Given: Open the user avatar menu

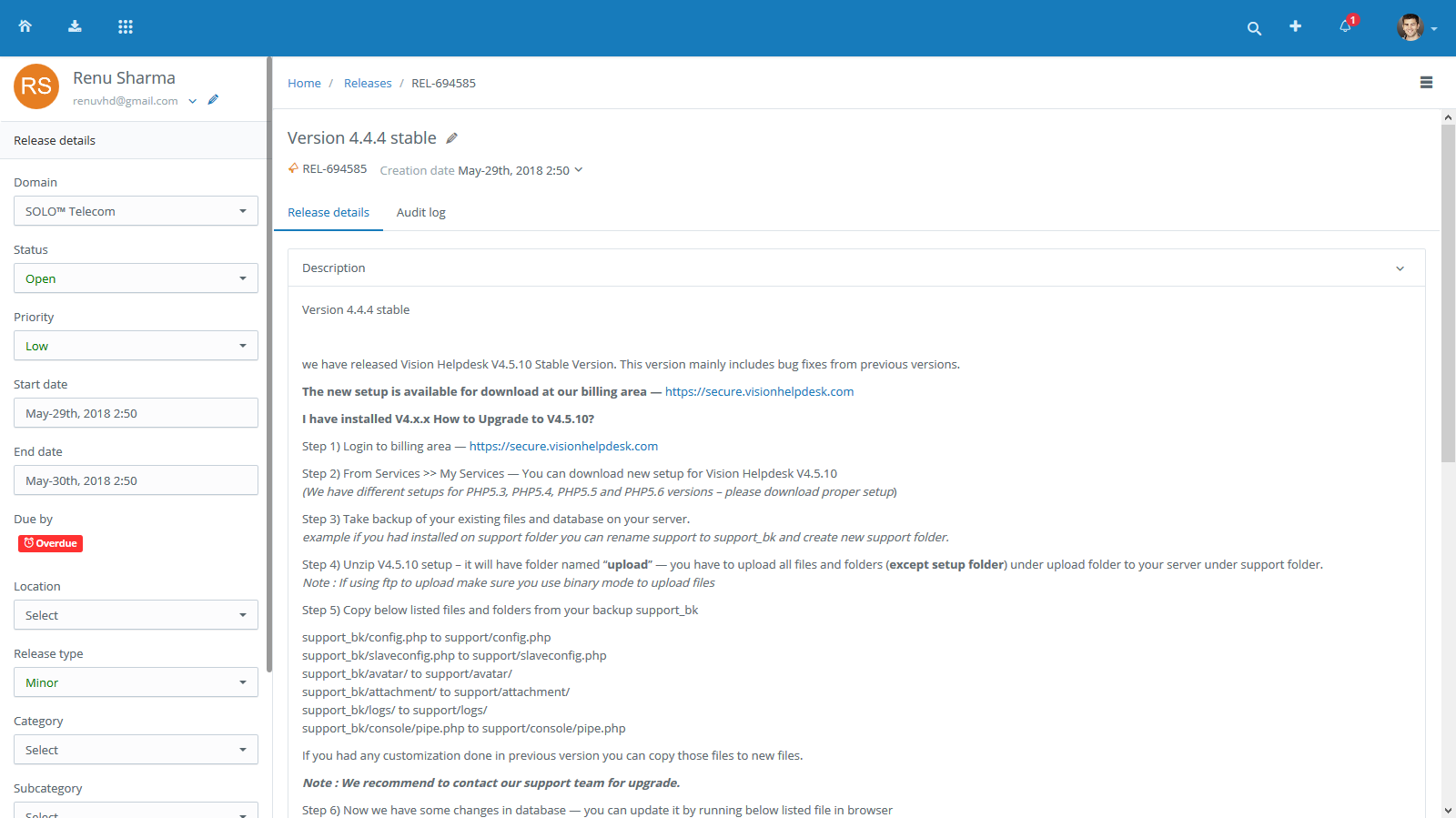Looking at the screenshot, I should tap(1415, 27).
